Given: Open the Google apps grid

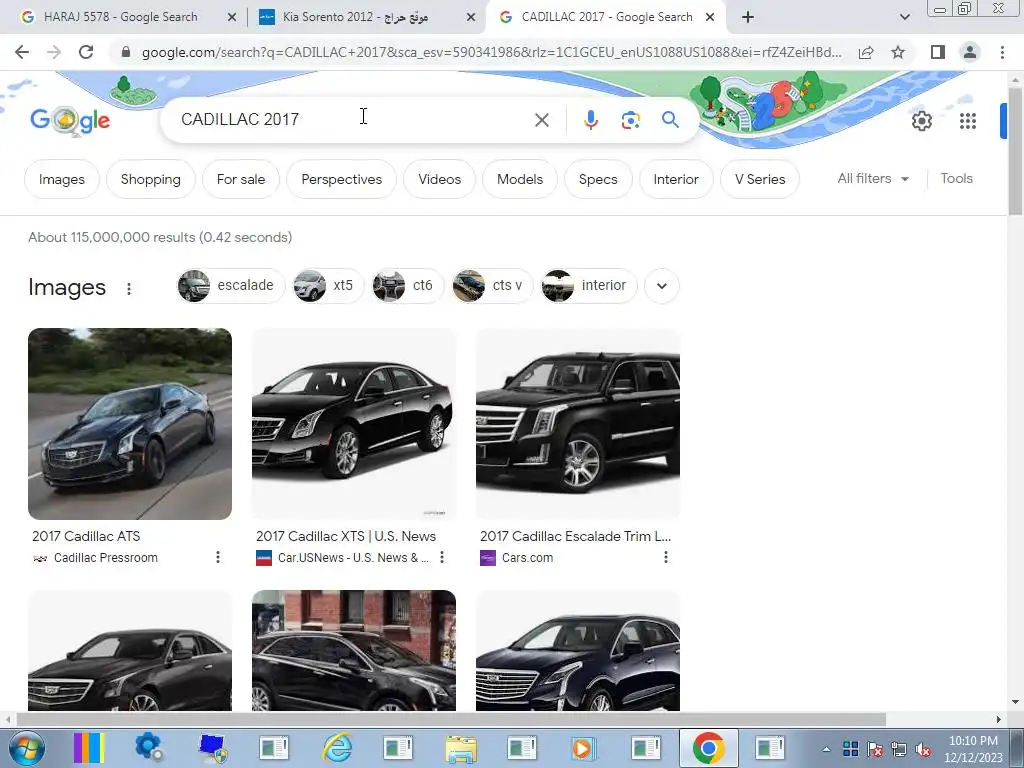Looking at the screenshot, I should pos(968,121).
